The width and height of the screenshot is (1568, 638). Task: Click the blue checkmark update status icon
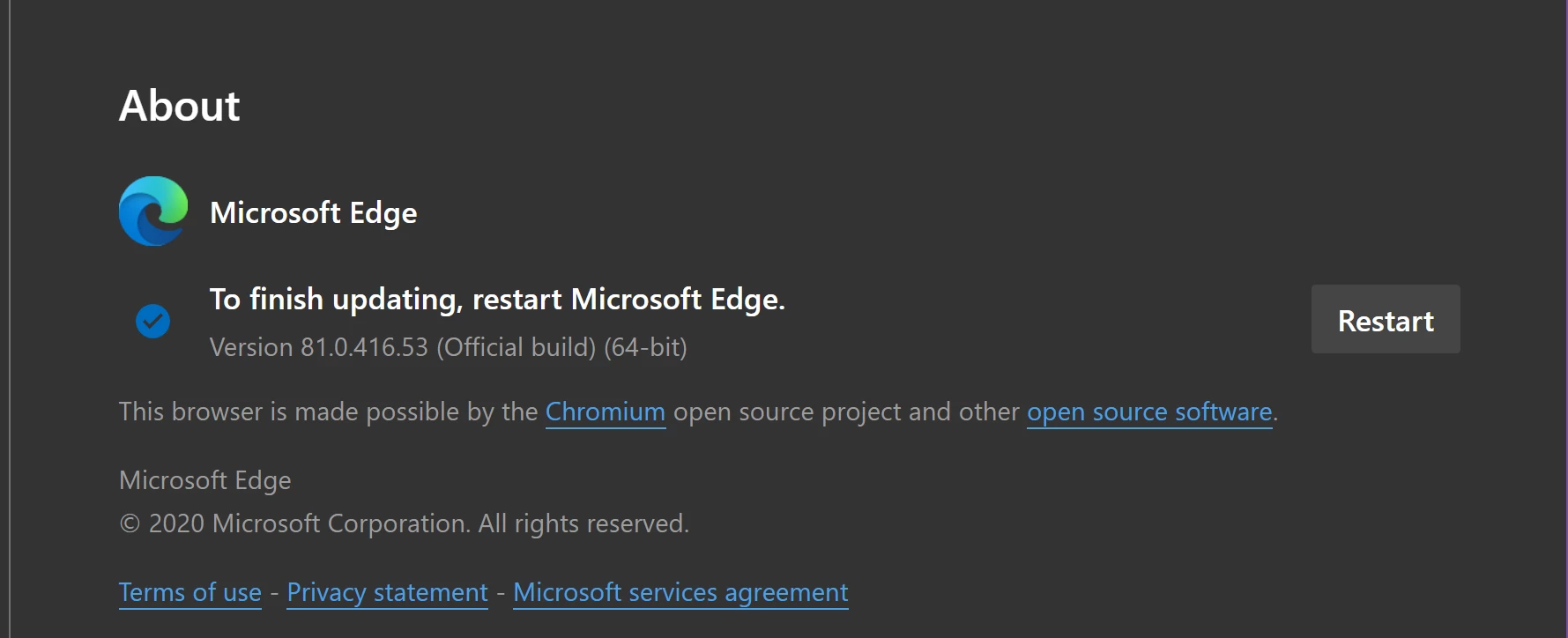[152, 322]
